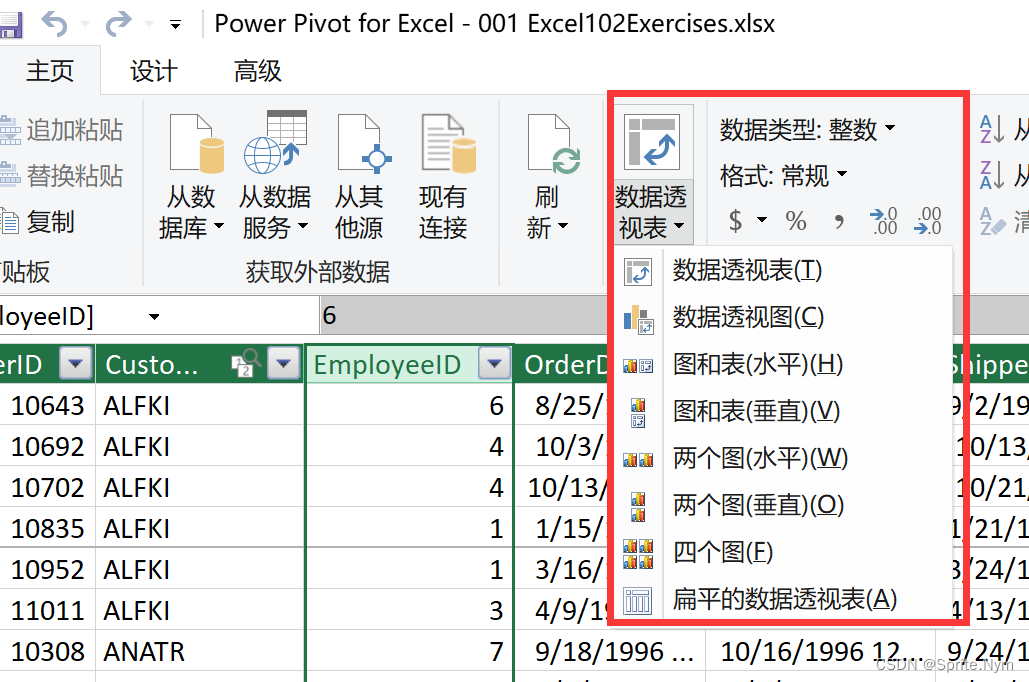Screen dimensions: 1029x682
Task: Choose 四个图(F) from the menu
Action: pos(782,552)
